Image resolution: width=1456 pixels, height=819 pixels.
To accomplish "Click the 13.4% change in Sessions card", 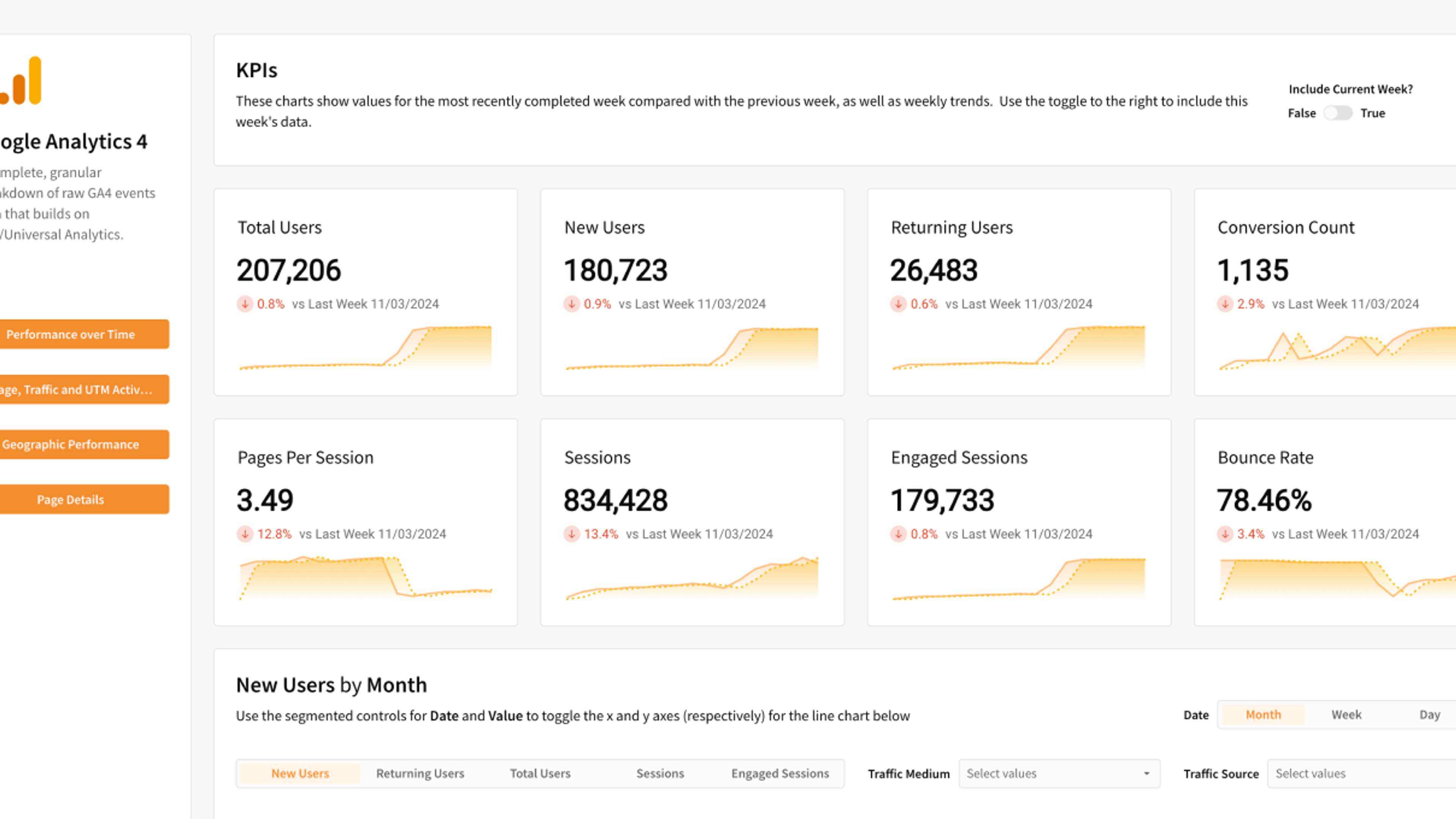I will [601, 534].
